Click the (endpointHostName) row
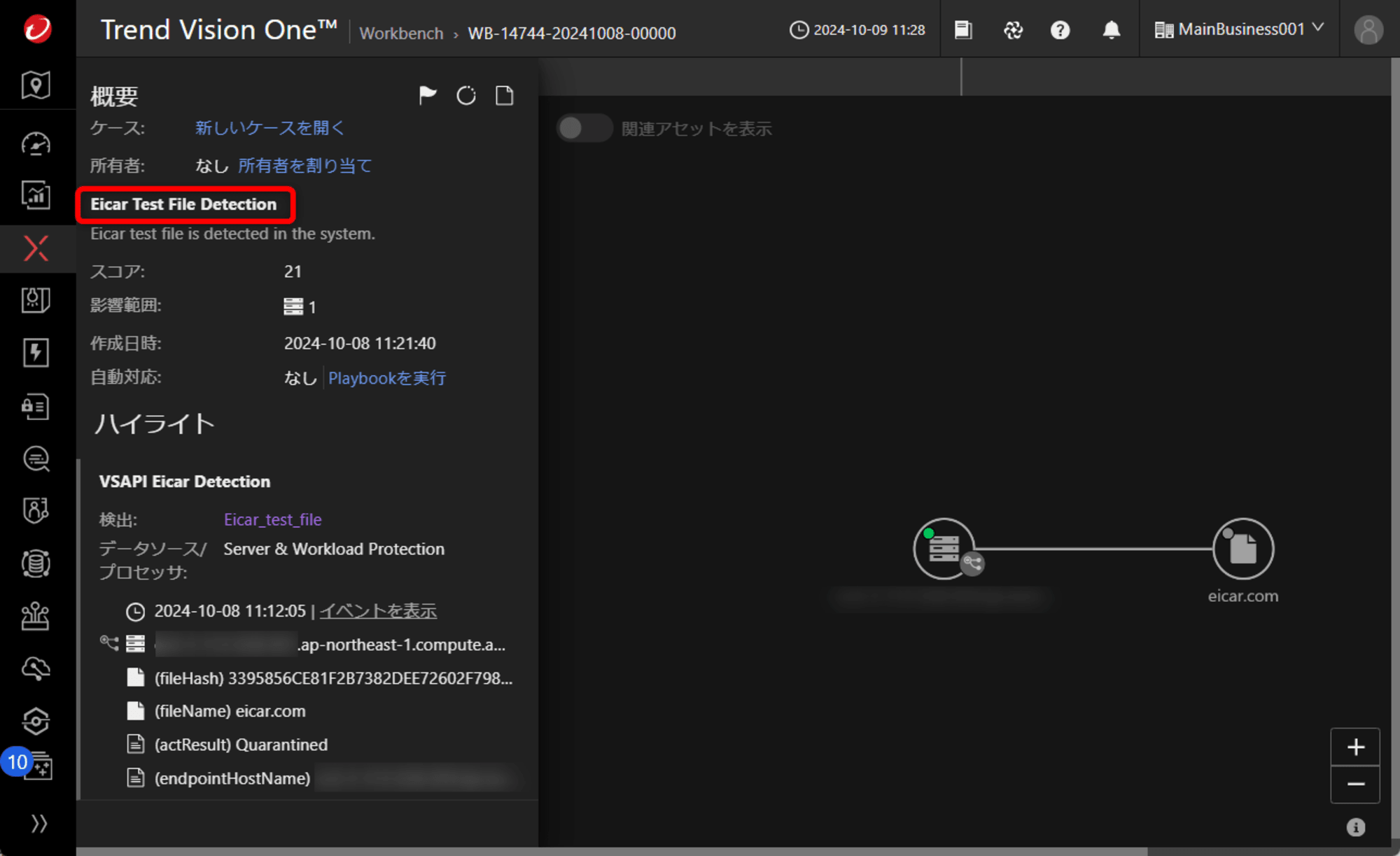 coord(322,778)
